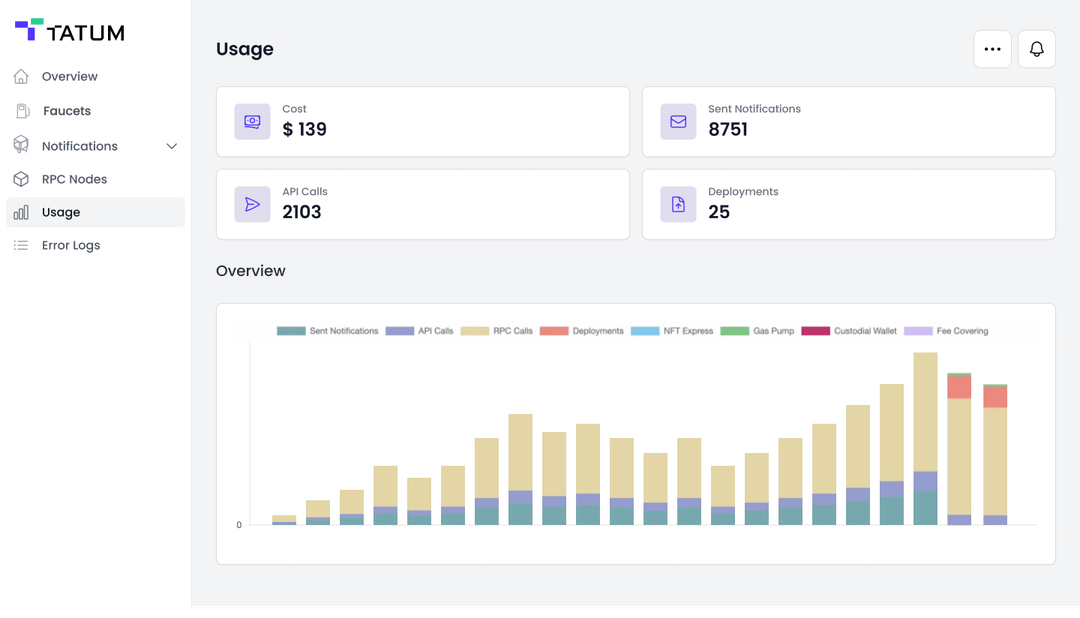This screenshot has height=618, width=1080.
Task: Open the Overview page from the sidebar
Action: 68,76
